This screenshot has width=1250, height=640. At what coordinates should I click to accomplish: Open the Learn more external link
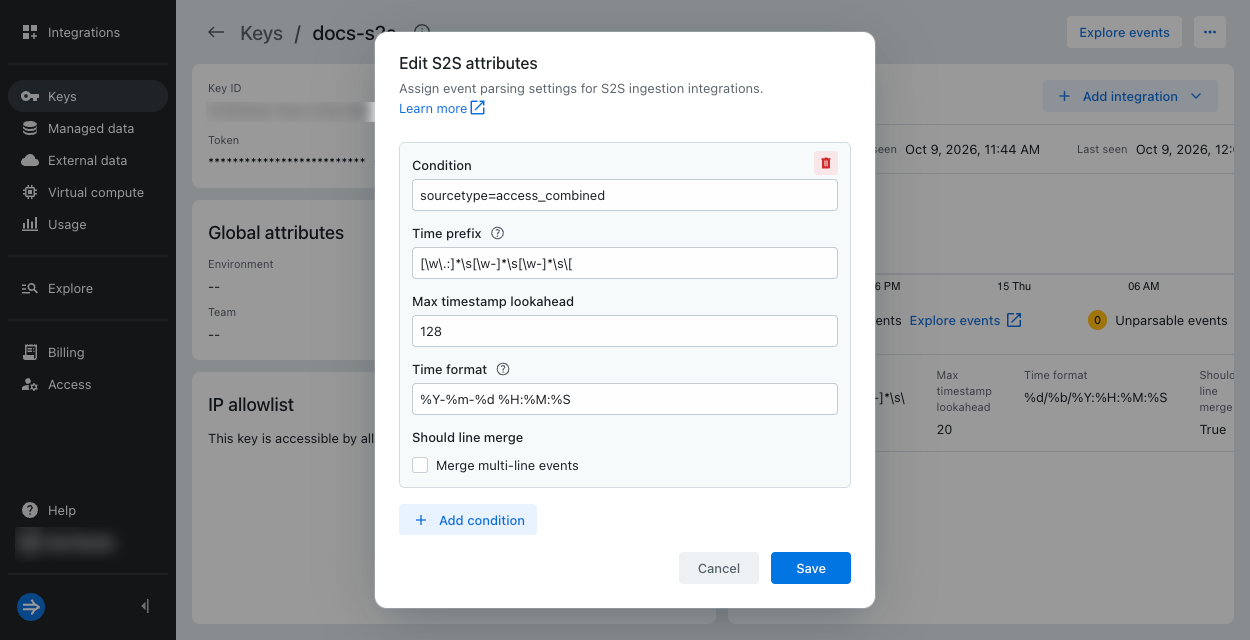pos(442,108)
